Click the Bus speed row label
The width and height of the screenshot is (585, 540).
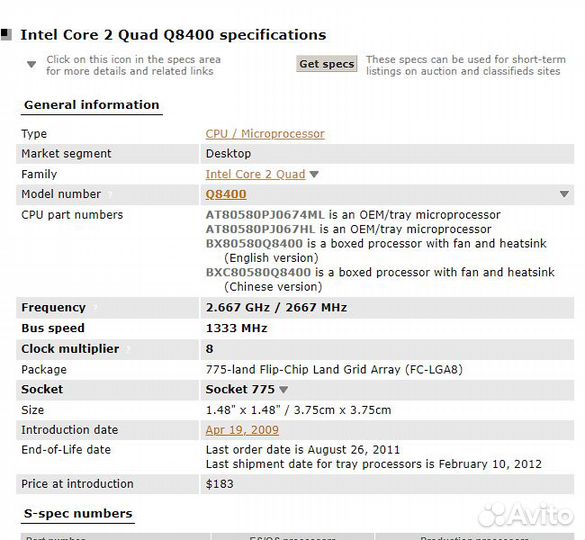(53, 328)
